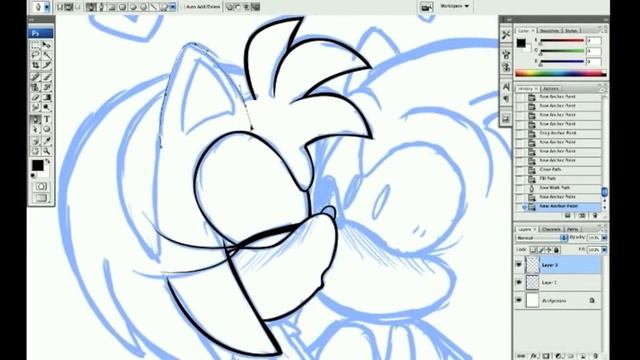Image resolution: width=640 pixels, height=360 pixels.
Task: Select the Background layer row
Action: [558, 300]
